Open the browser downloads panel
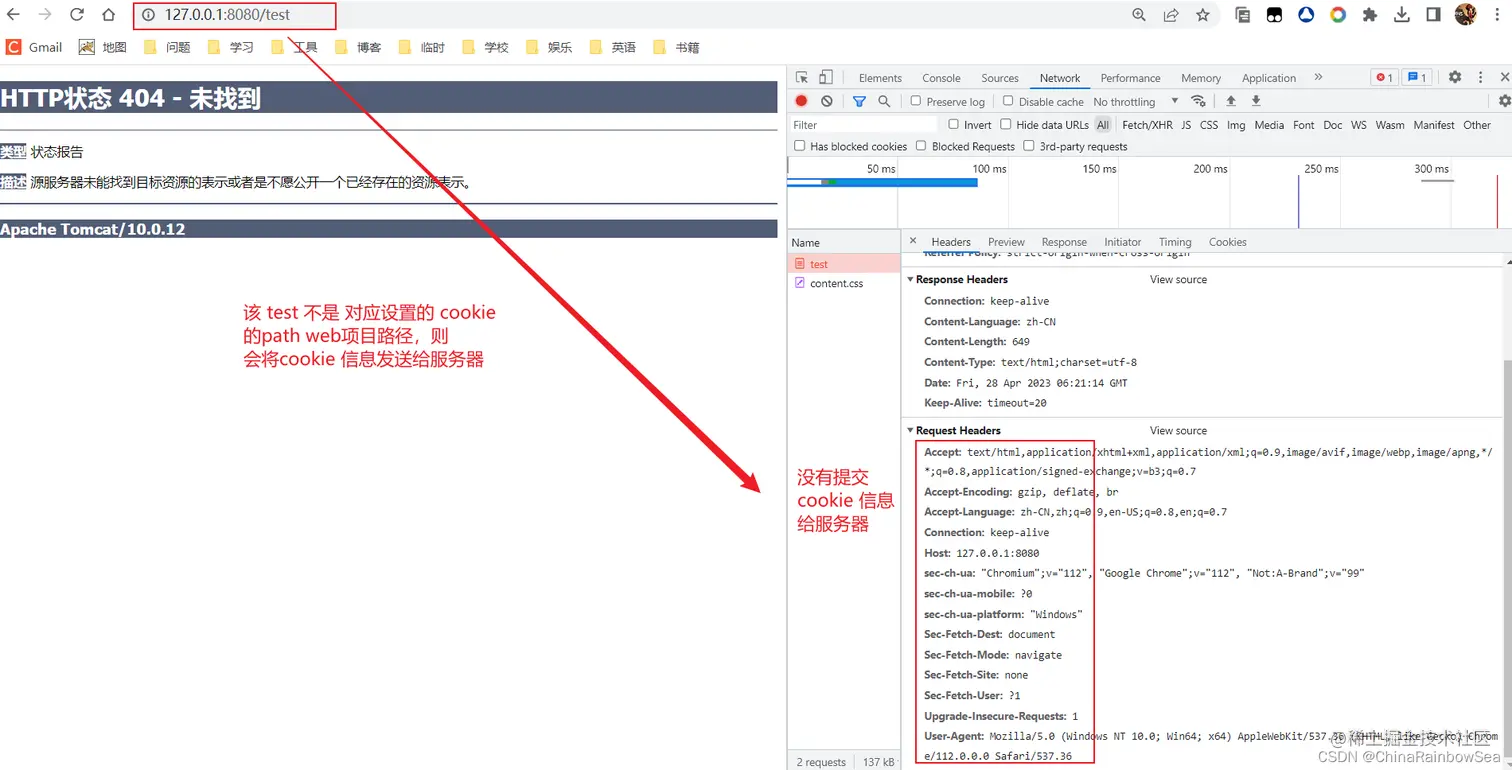The width and height of the screenshot is (1512, 770). [x=1402, y=15]
